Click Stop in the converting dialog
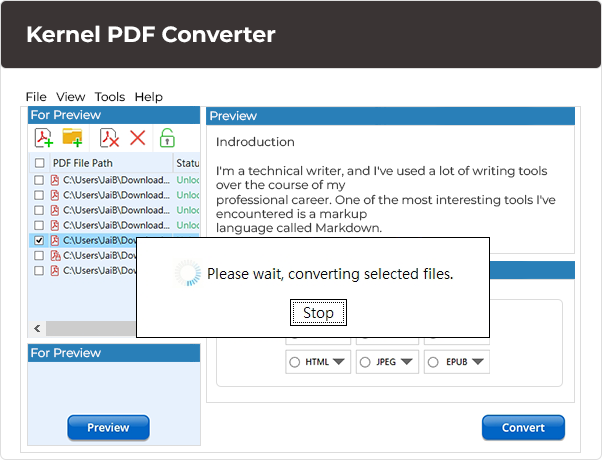 click(x=318, y=313)
